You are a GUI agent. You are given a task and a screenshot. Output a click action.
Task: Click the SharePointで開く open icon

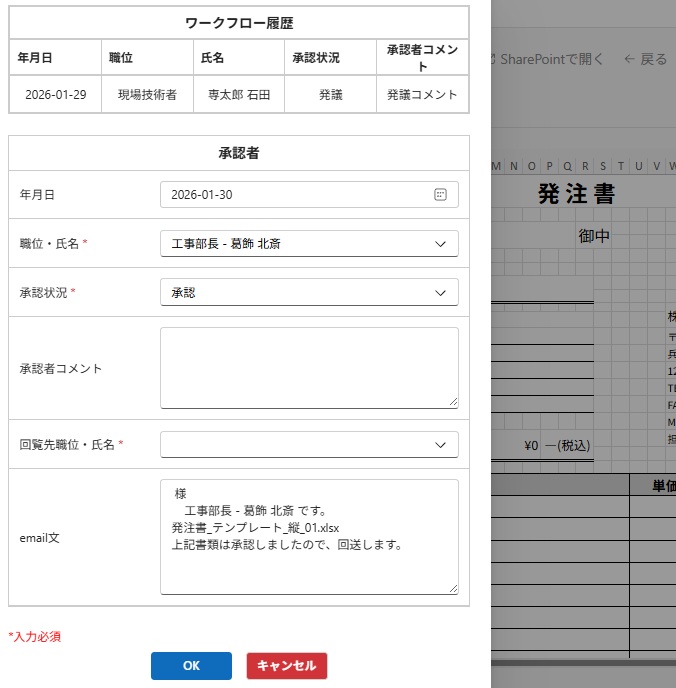(x=492, y=59)
